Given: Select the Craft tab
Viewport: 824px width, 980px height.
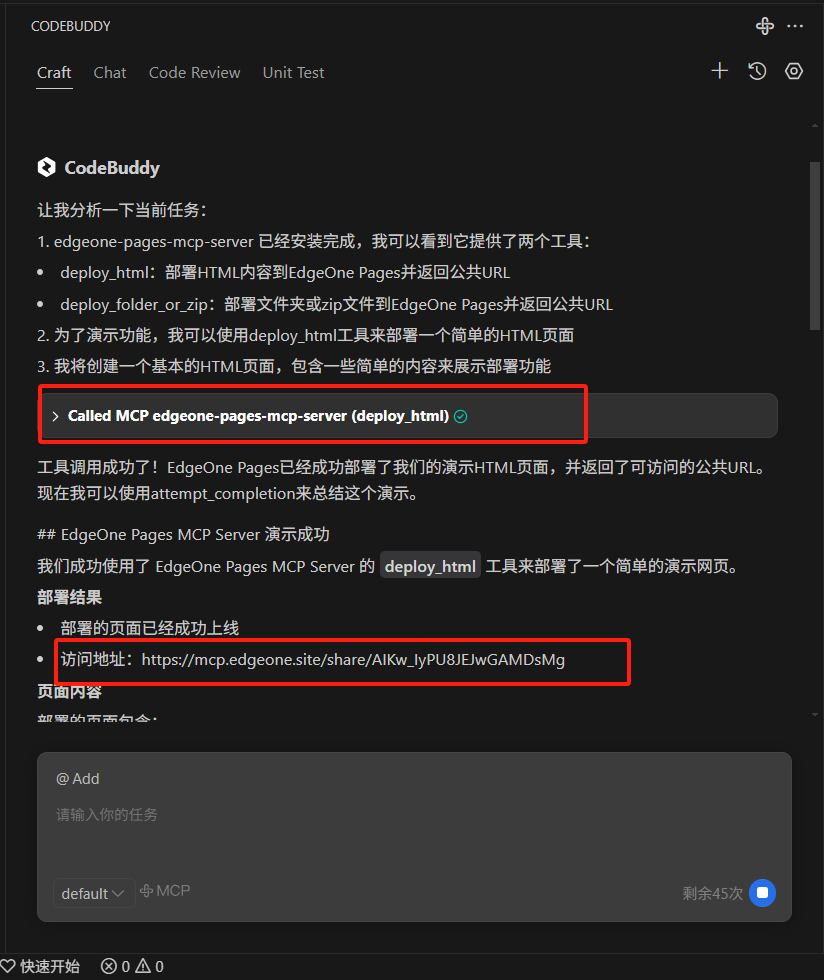Looking at the screenshot, I should [x=54, y=72].
